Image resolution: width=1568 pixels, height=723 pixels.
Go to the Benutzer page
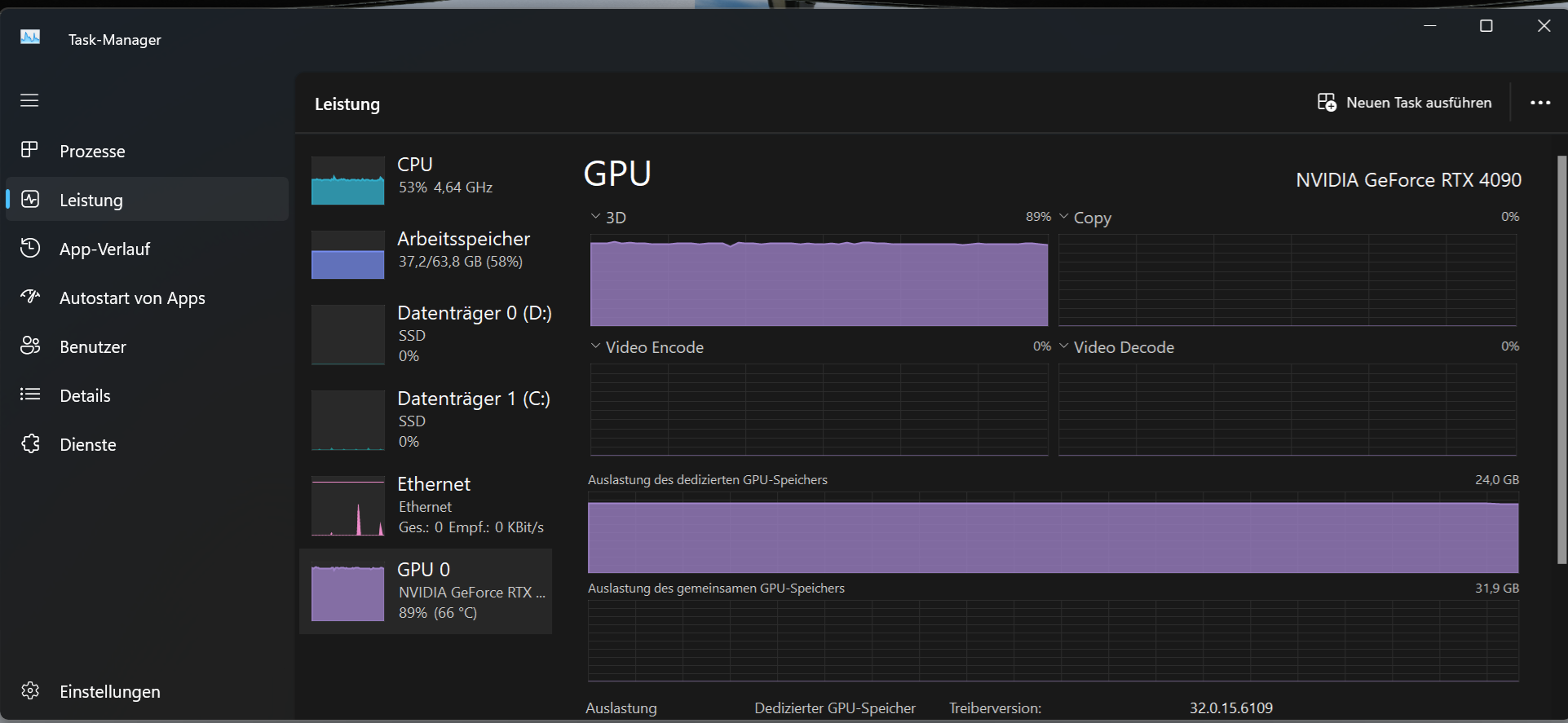[148, 346]
